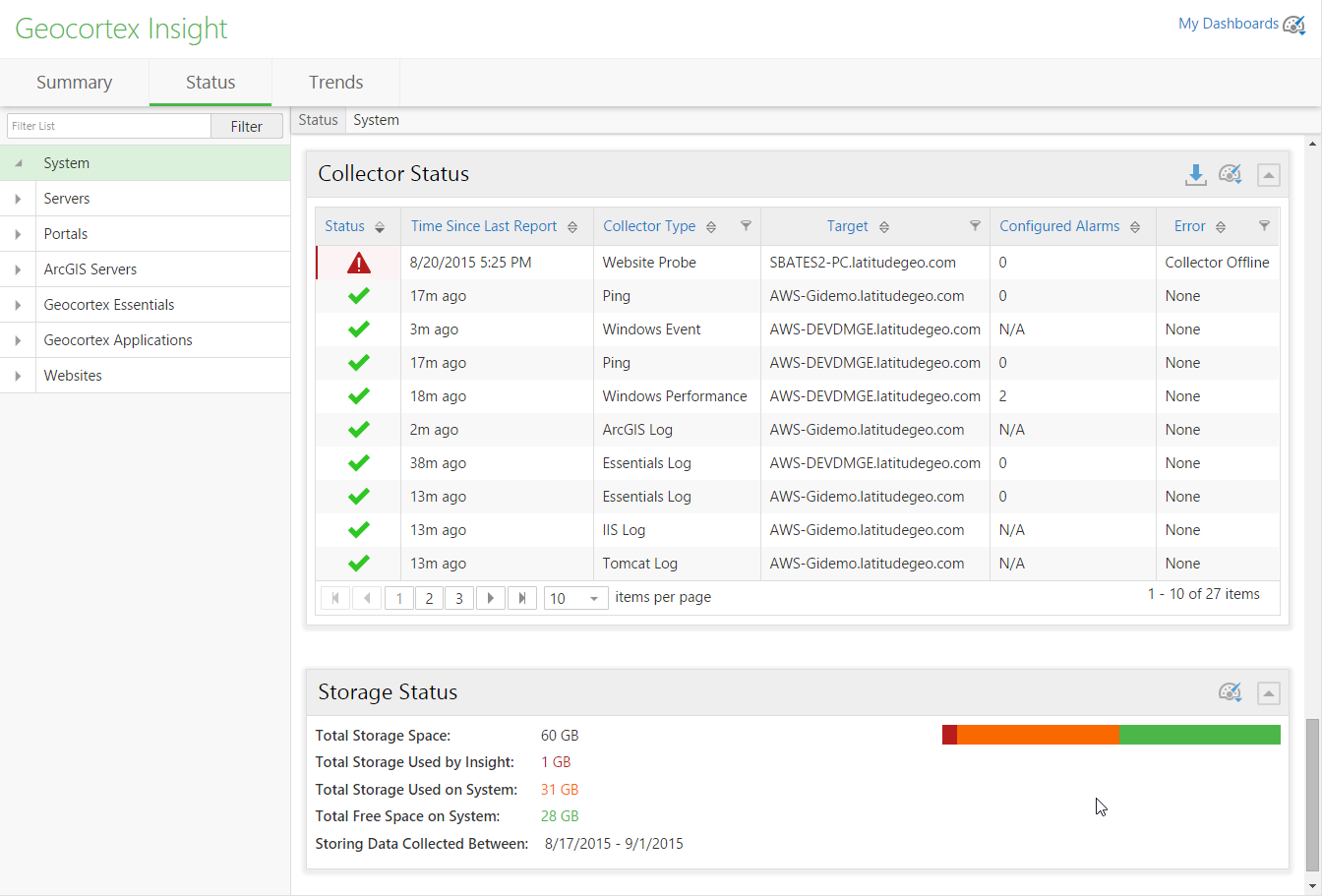Go to page 3

(459, 598)
